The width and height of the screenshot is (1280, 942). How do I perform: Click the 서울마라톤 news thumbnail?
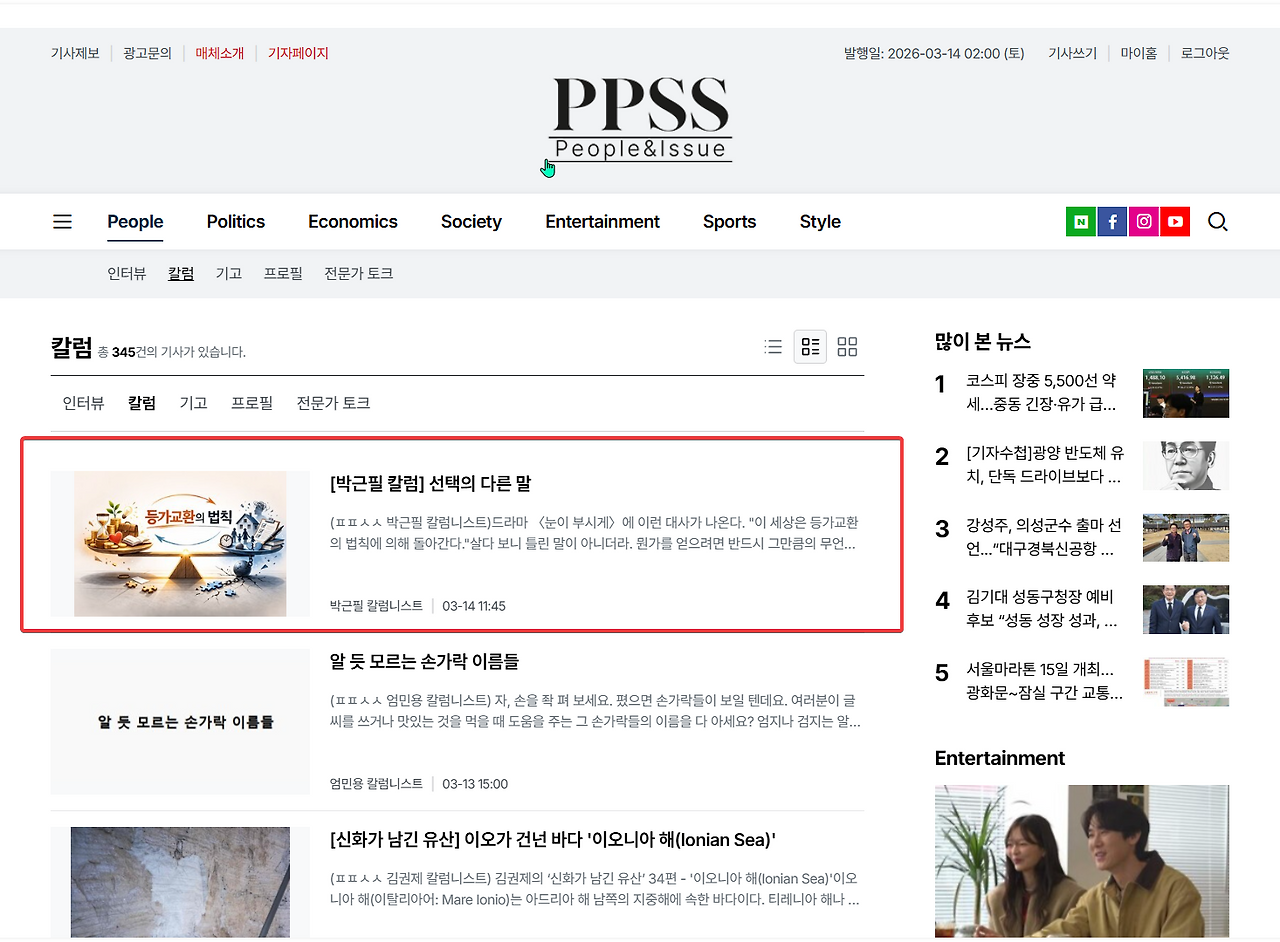tap(1186, 681)
